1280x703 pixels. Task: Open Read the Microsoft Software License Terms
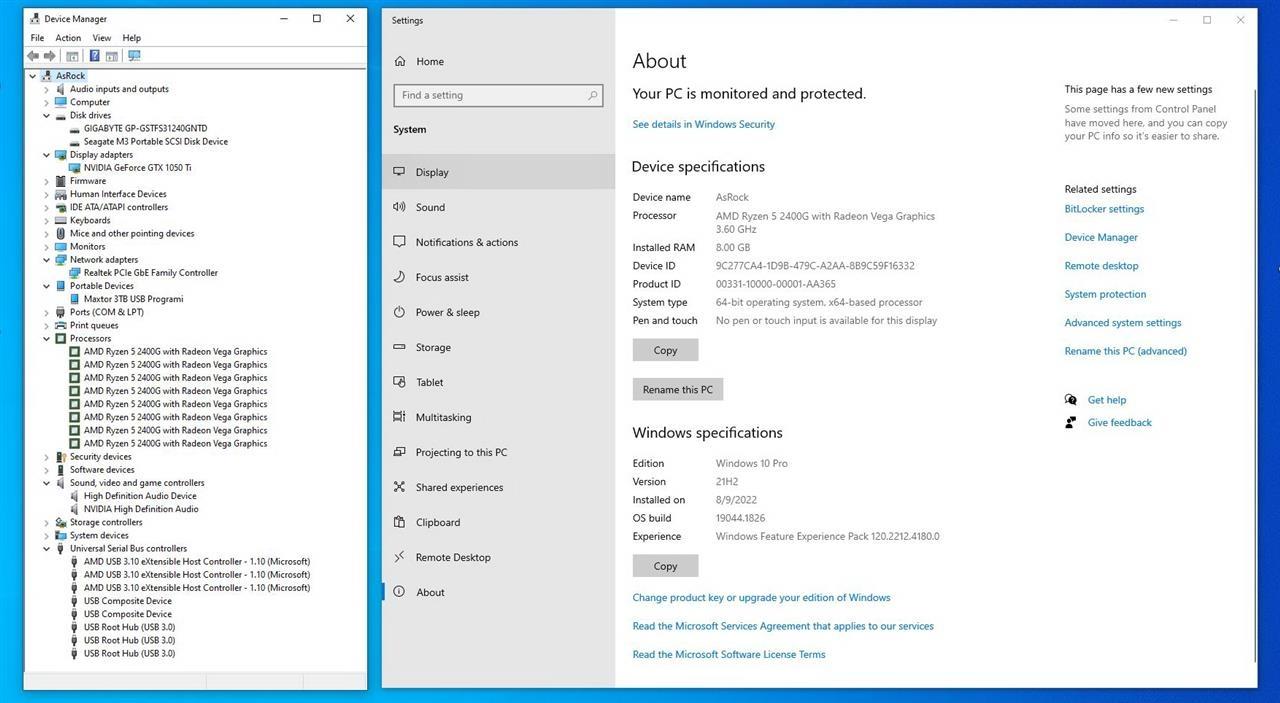[x=729, y=654]
